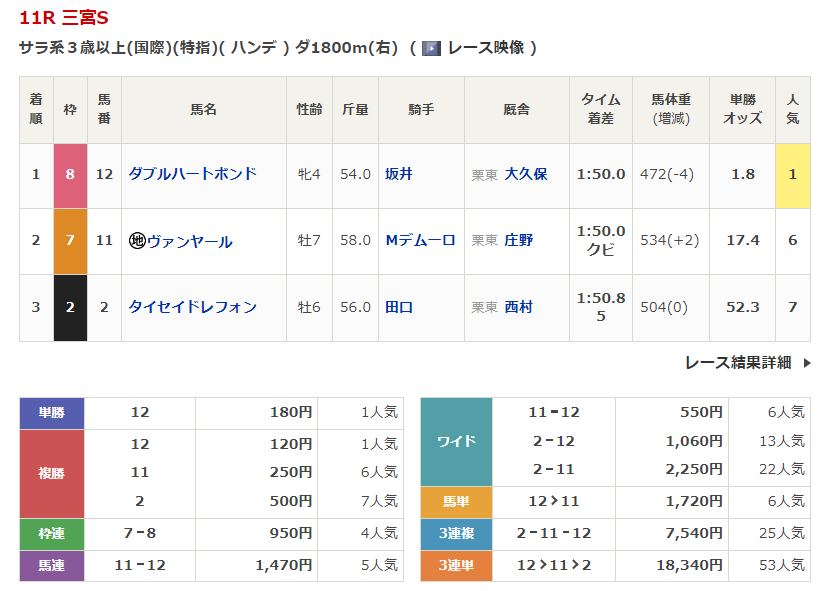The height and width of the screenshot is (591, 826).
Task: Select the 3連単 payout label
Action: pos(456,566)
